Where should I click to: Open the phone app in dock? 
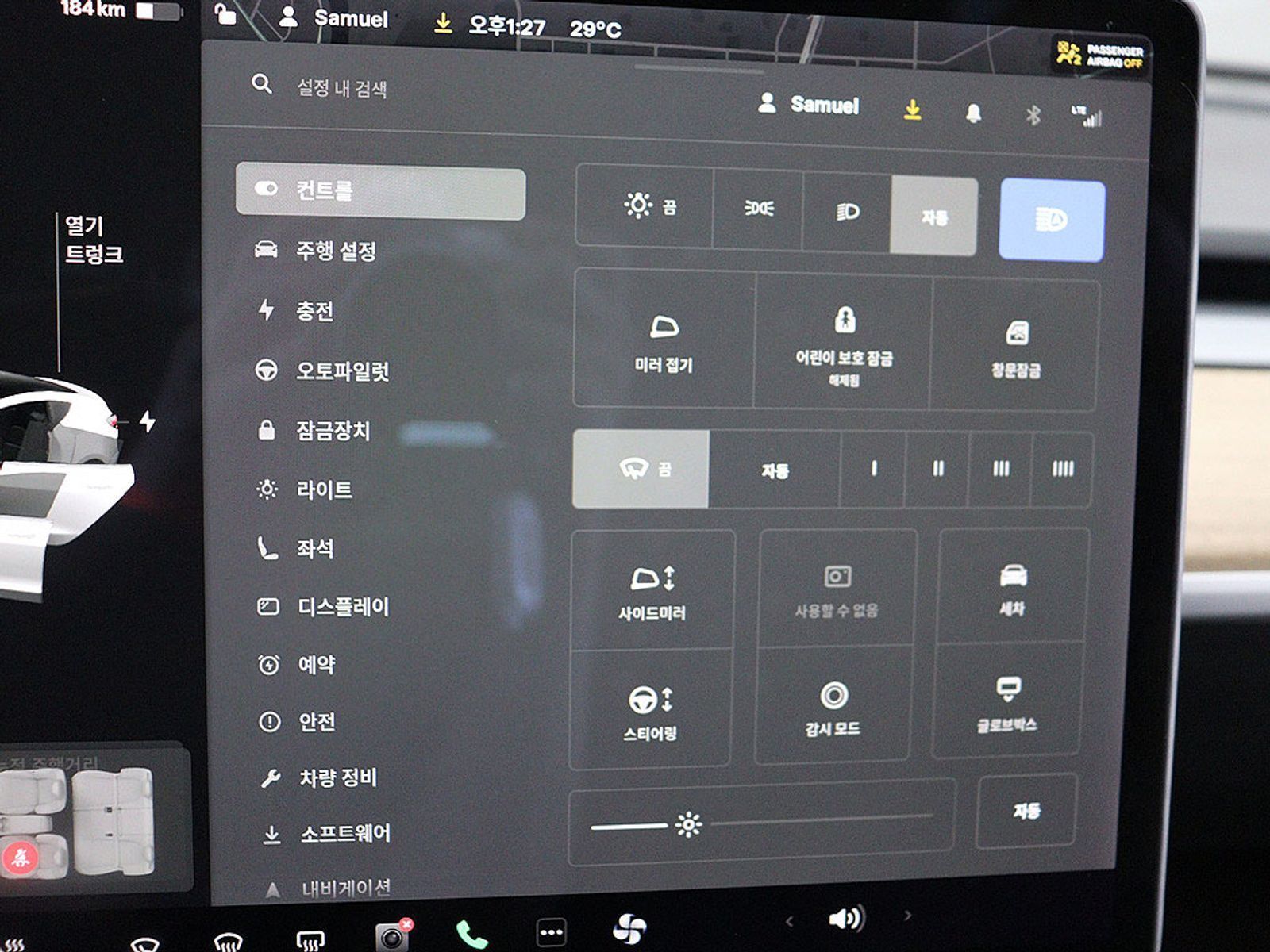(471, 935)
